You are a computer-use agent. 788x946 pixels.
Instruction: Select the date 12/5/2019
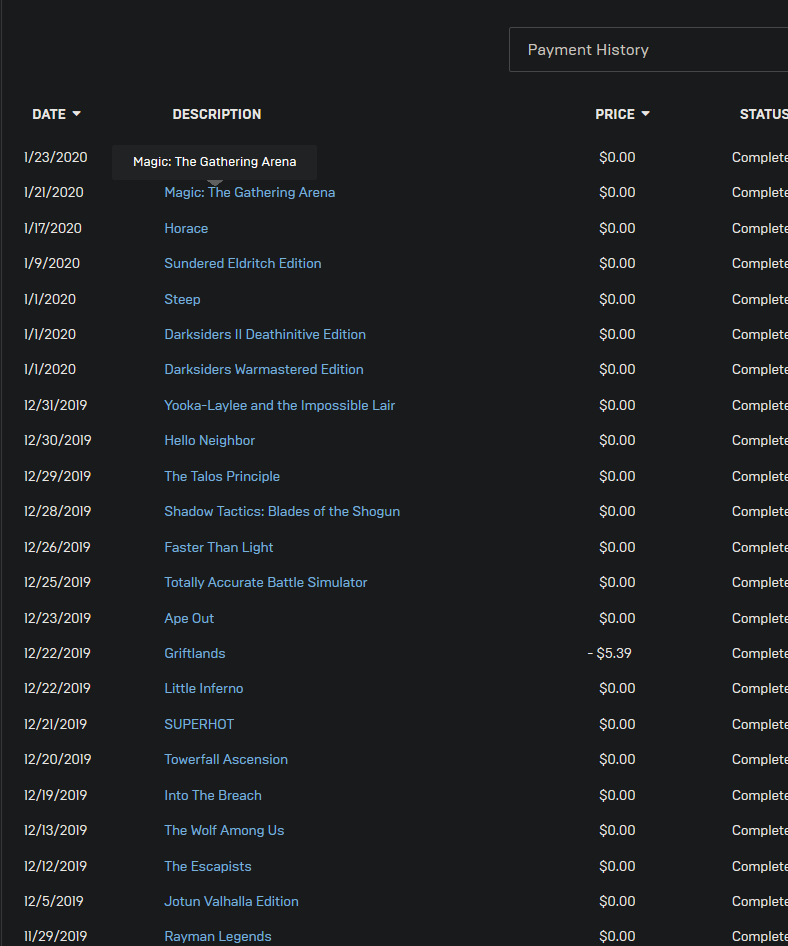tap(54, 901)
